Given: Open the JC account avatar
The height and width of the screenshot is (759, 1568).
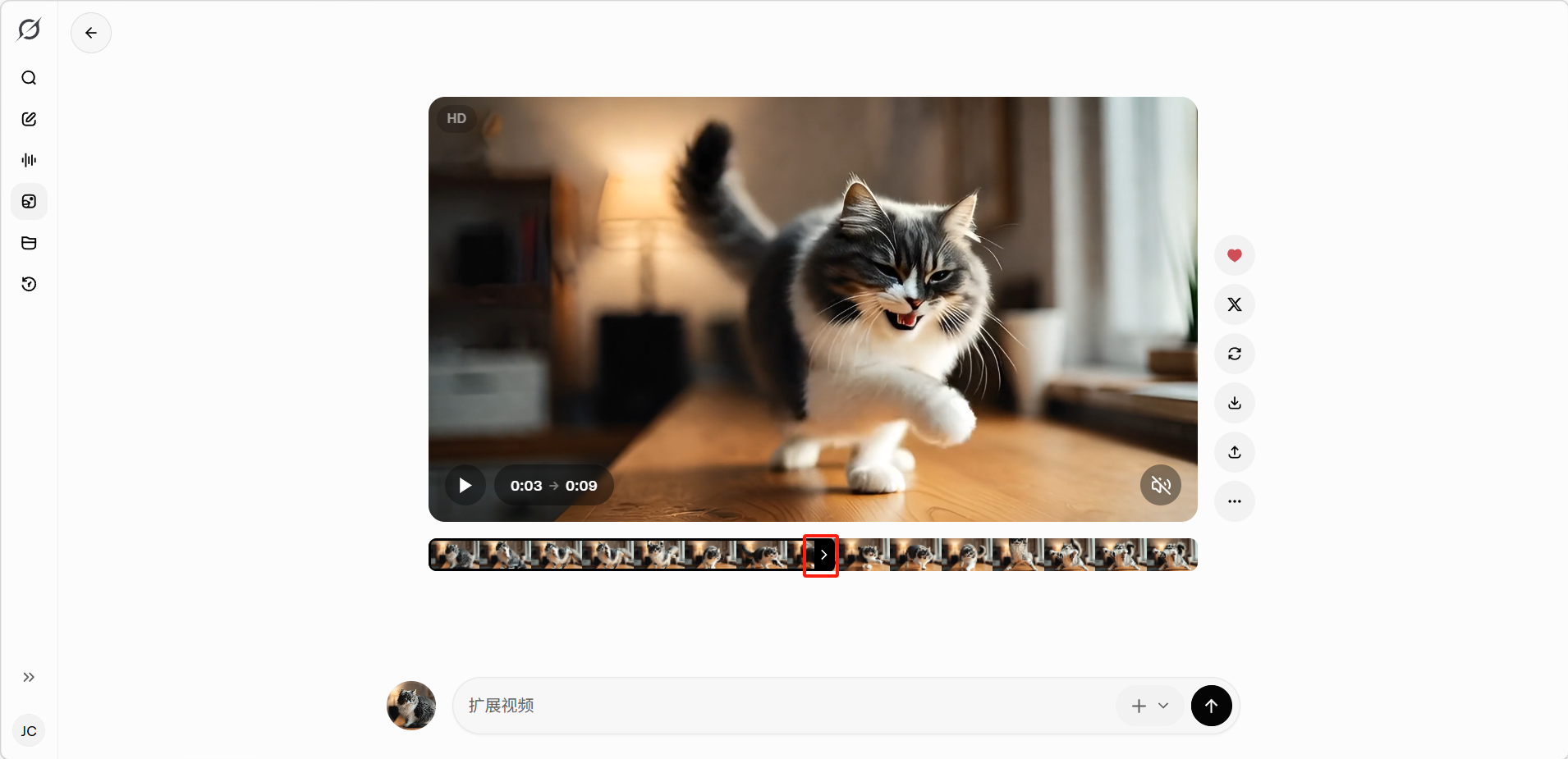Looking at the screenshot, I should (29, 731).
